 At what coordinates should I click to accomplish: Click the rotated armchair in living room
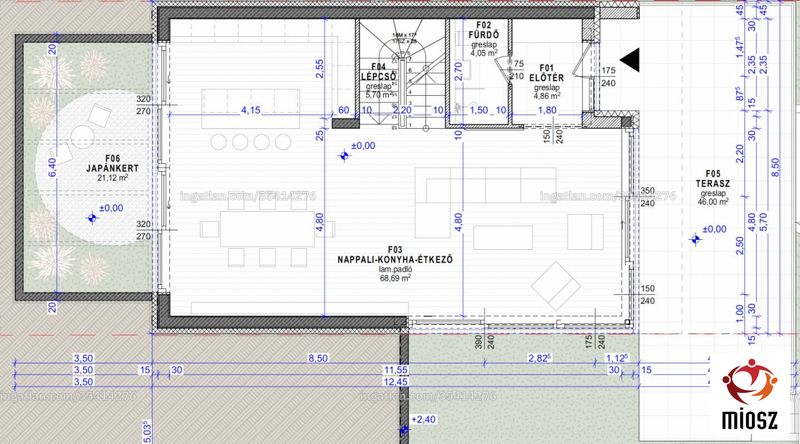pyautogui.click(x=556, y=286)
